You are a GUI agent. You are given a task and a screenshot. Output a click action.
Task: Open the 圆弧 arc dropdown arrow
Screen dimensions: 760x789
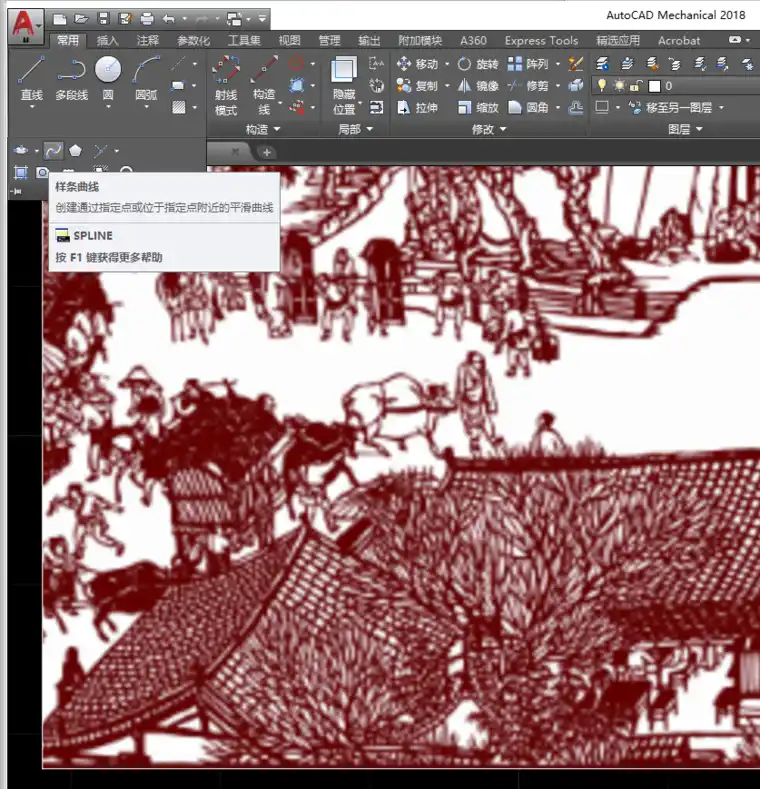coord(146,107)
